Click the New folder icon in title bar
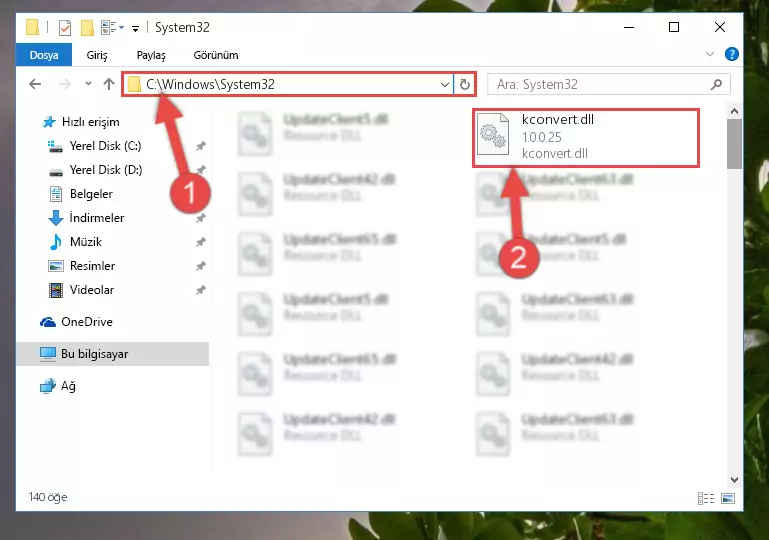This screenshot has width=769, height=540. (87, 28)
